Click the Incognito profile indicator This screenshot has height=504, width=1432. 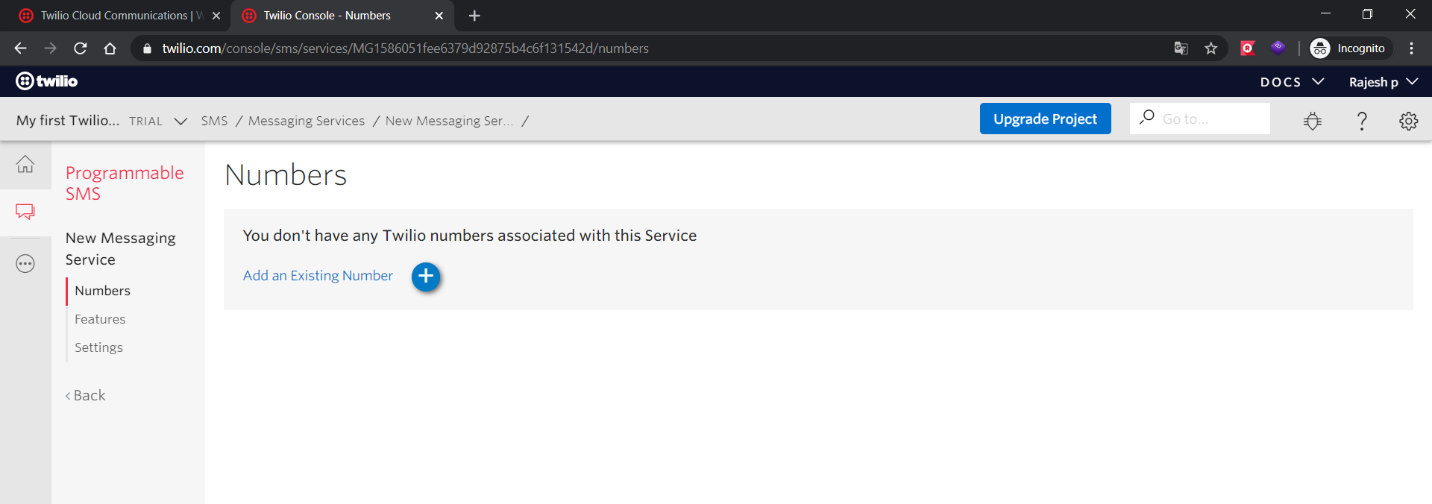click(1350, 48)
